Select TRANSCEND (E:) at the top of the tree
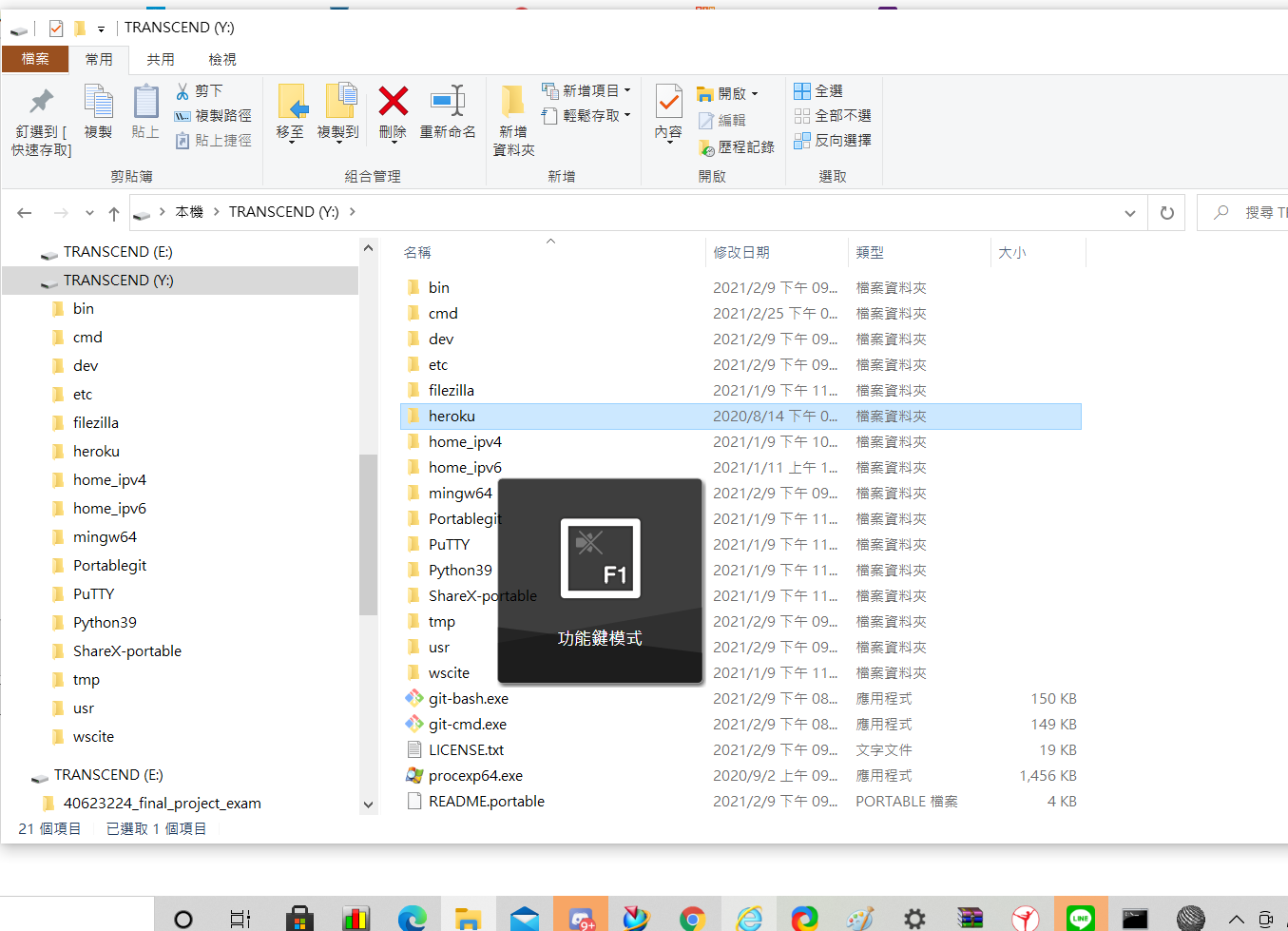 [118, 252]
